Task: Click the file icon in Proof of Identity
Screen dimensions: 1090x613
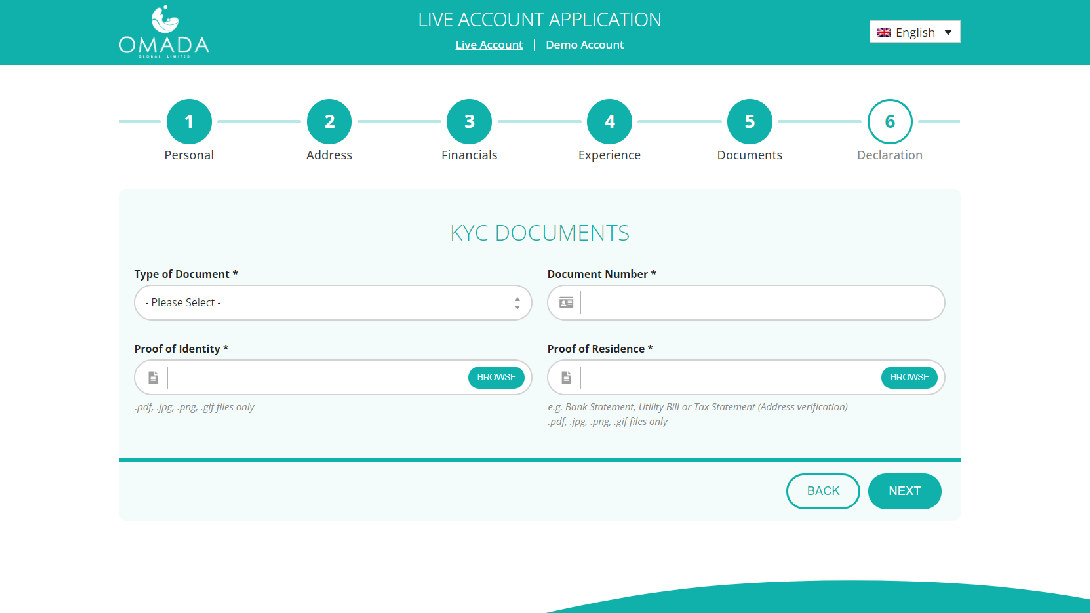Action: pyautogui.click(x=153, y=377)
